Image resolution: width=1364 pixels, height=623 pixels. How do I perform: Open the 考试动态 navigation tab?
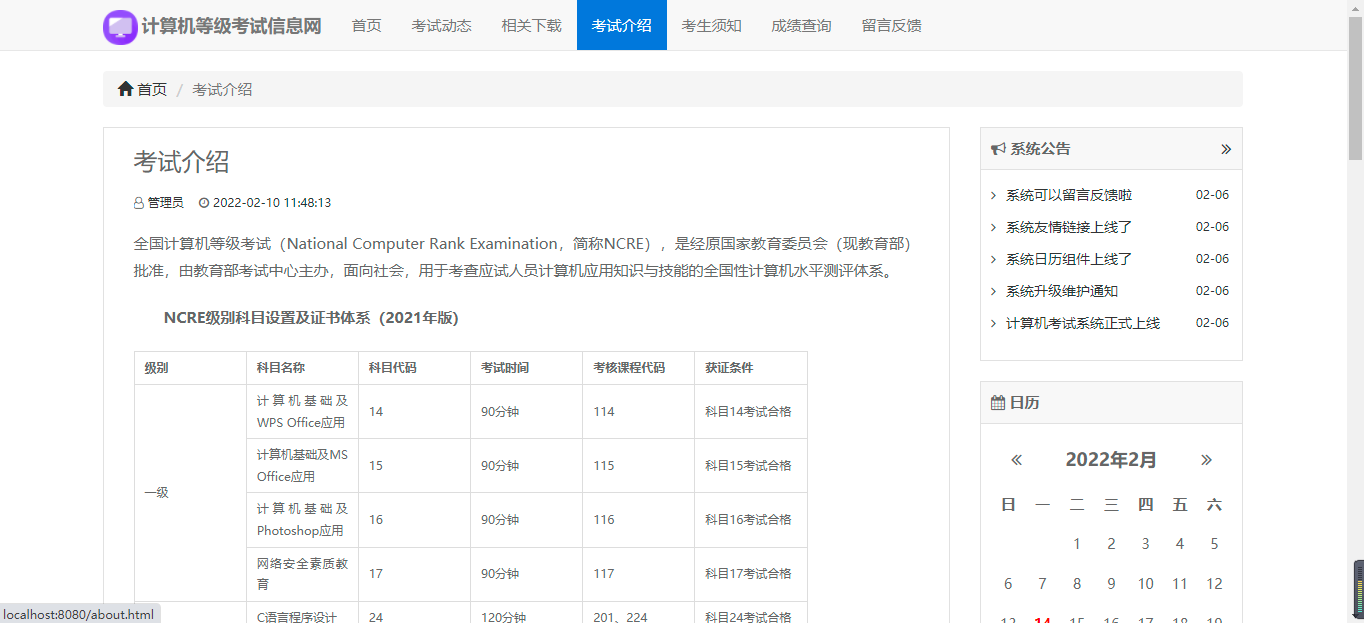[441, 25]
